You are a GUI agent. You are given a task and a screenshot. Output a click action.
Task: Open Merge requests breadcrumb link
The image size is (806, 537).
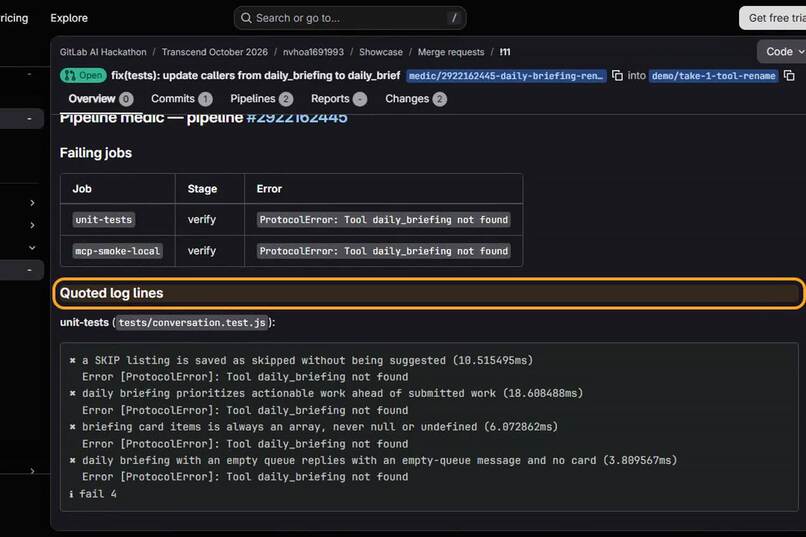(x=451, y=52)
